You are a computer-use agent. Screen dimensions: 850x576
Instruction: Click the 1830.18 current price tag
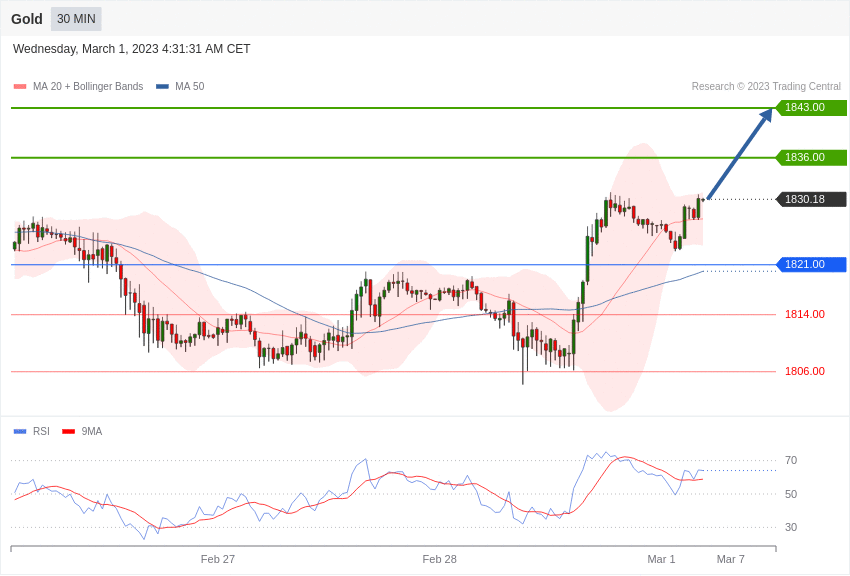[812, 199]
